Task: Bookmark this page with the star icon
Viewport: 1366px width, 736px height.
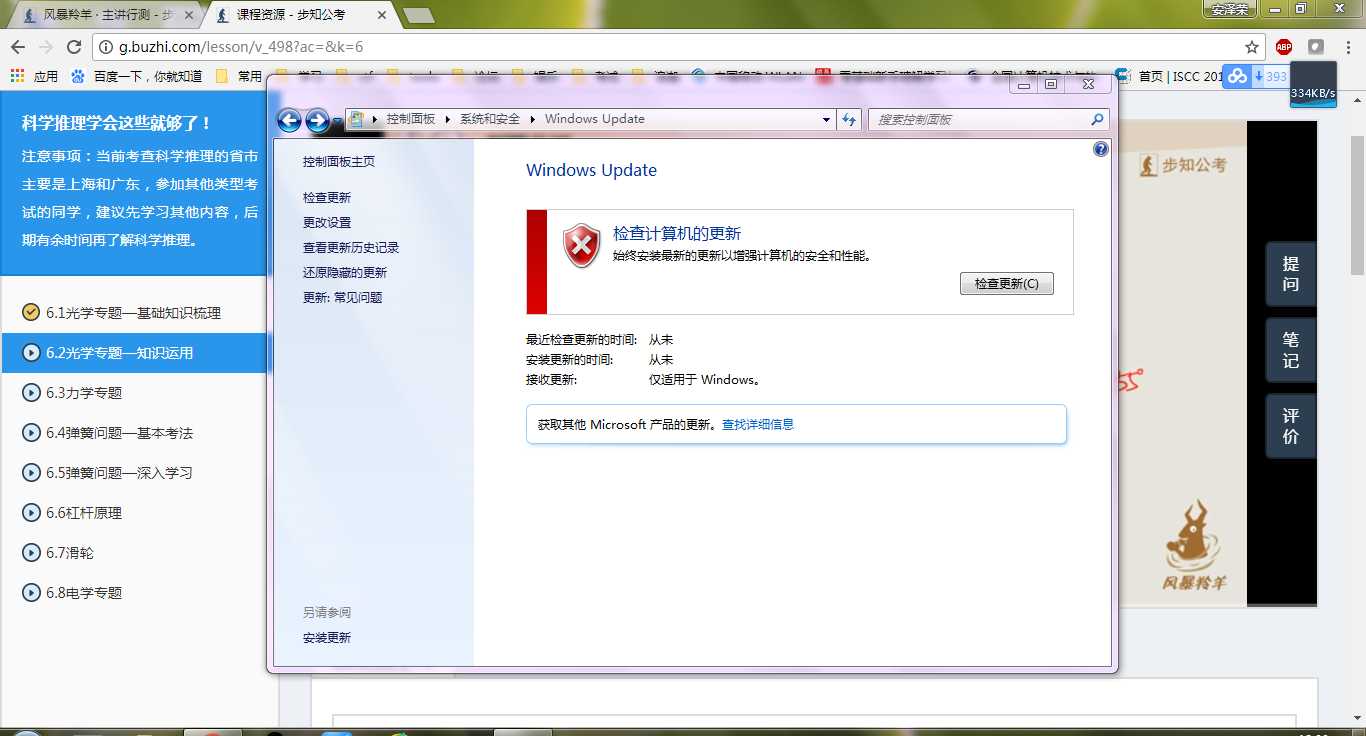Action: pyautogui.click(x=1251, y=47)
